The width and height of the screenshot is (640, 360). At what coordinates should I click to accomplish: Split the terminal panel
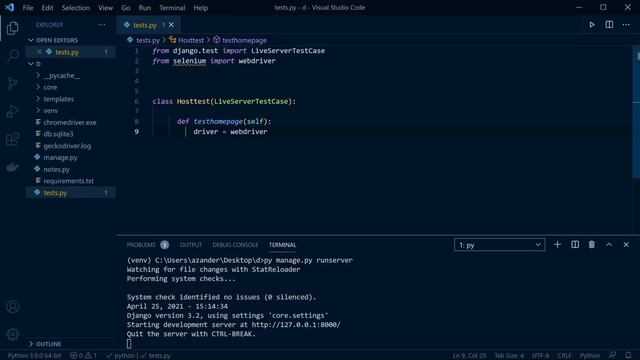(x=575, y=244)
